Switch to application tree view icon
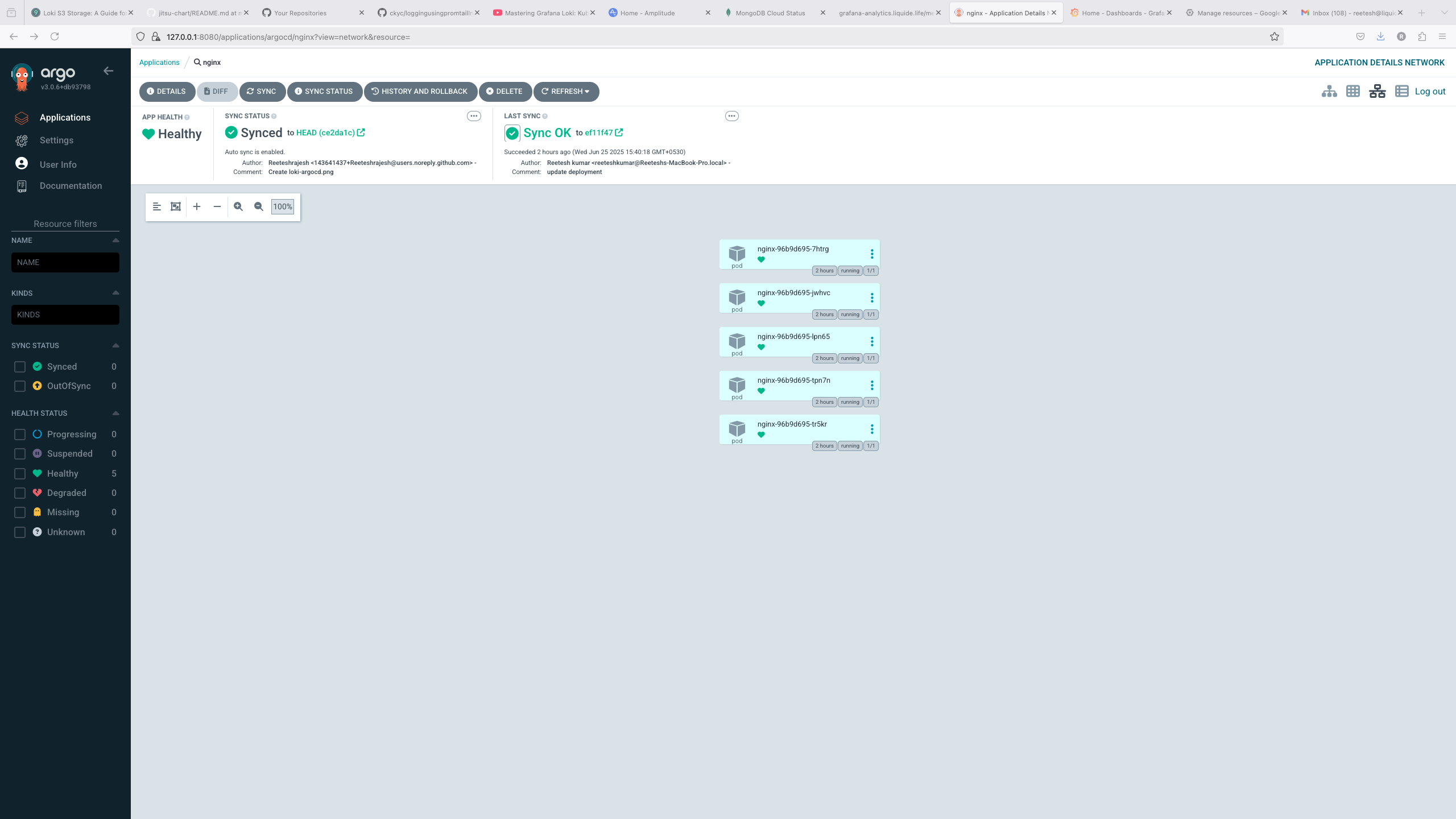Viewport: 1456px width, 819px height. tap(1329, 92)
